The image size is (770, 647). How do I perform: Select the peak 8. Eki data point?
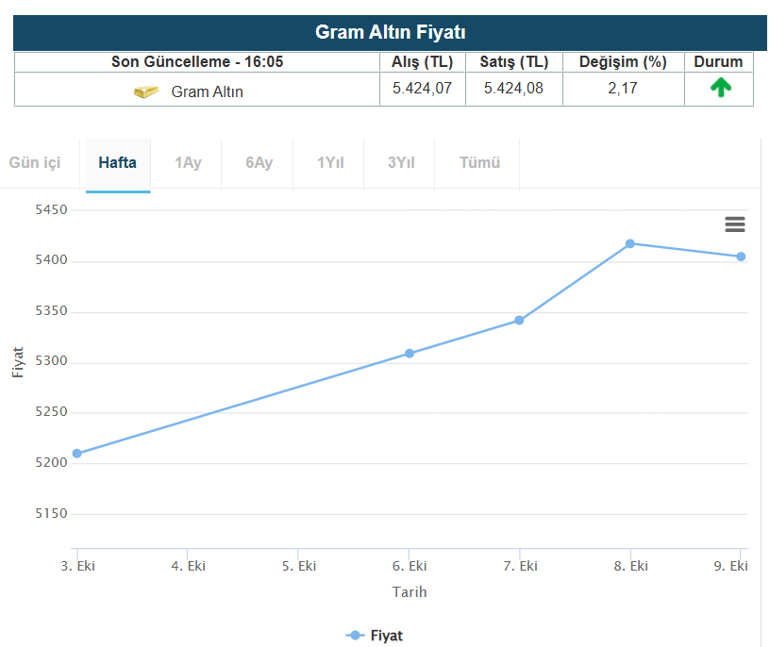pyautogui.click(x=630, y=243)
